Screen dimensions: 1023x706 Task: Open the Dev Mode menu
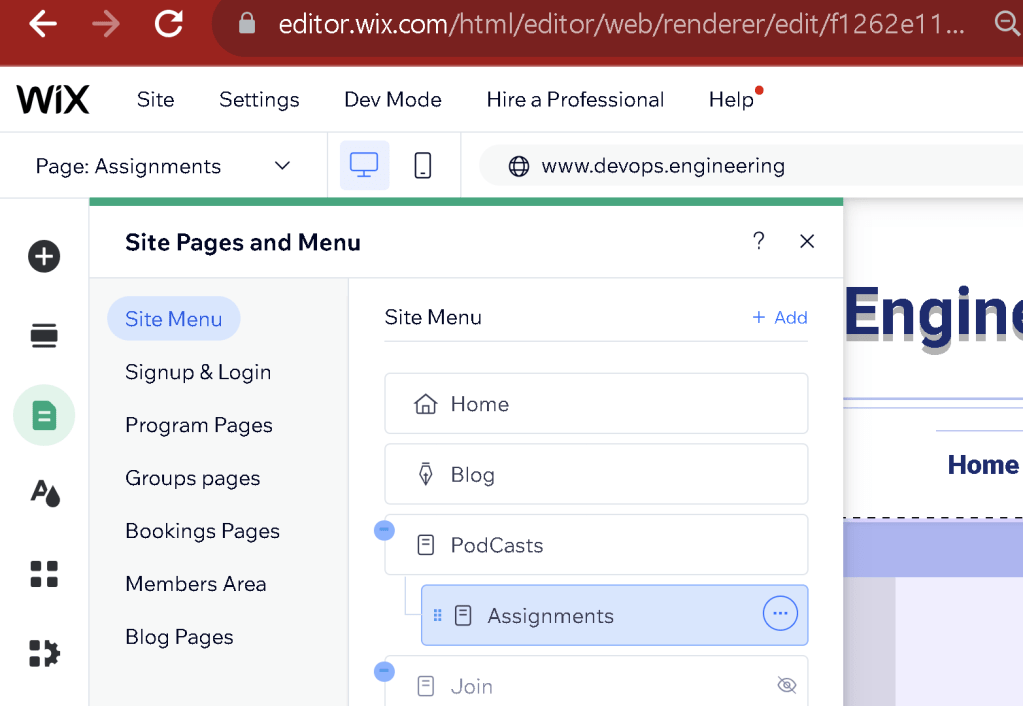(393, 99)
